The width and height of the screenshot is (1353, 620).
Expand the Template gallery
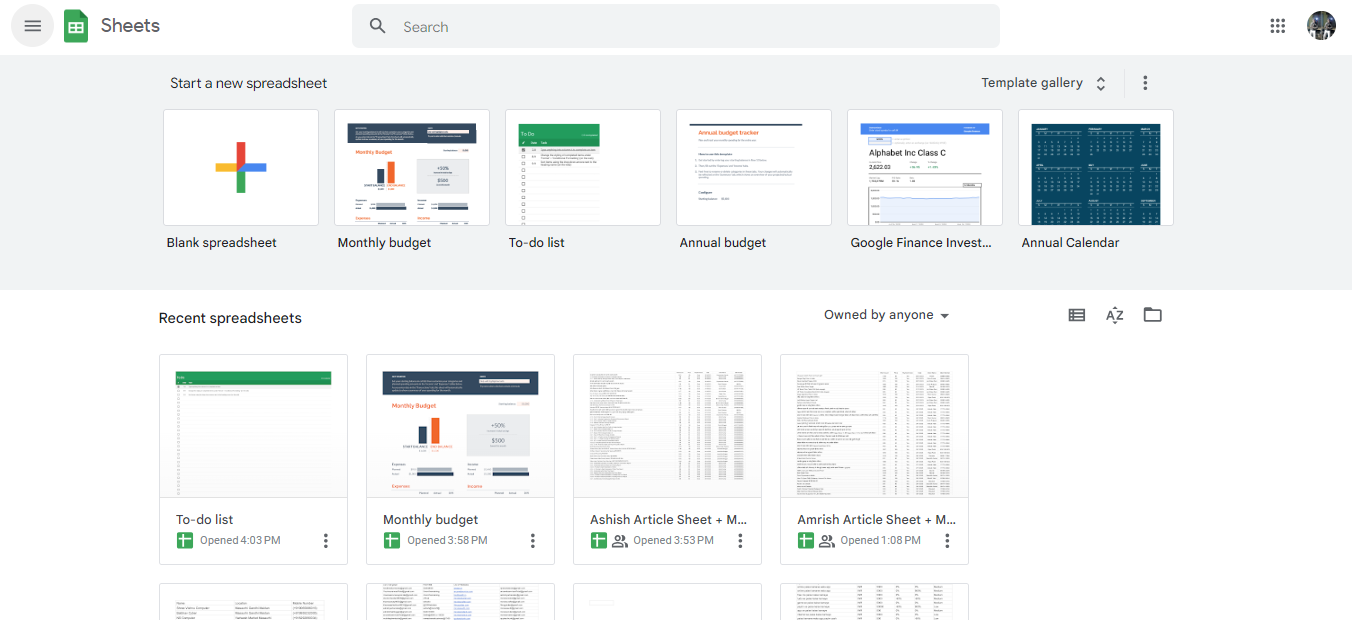click(x=1044, y=83)
